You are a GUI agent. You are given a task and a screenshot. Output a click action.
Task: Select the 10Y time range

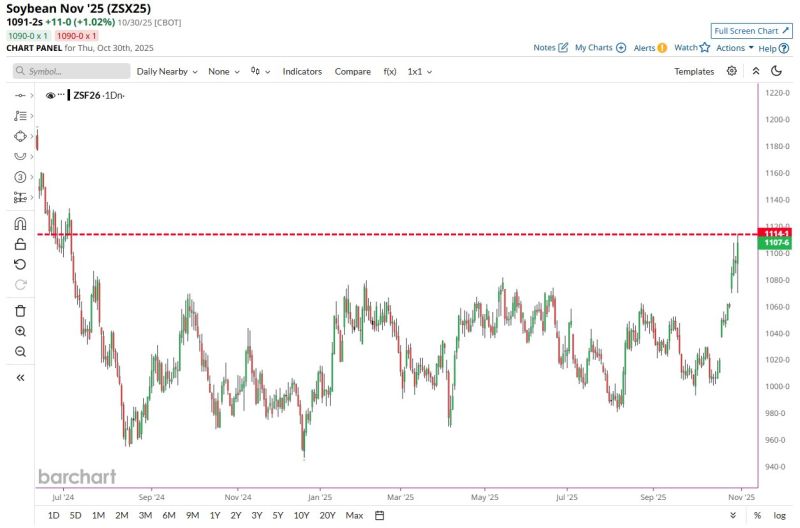302,515
